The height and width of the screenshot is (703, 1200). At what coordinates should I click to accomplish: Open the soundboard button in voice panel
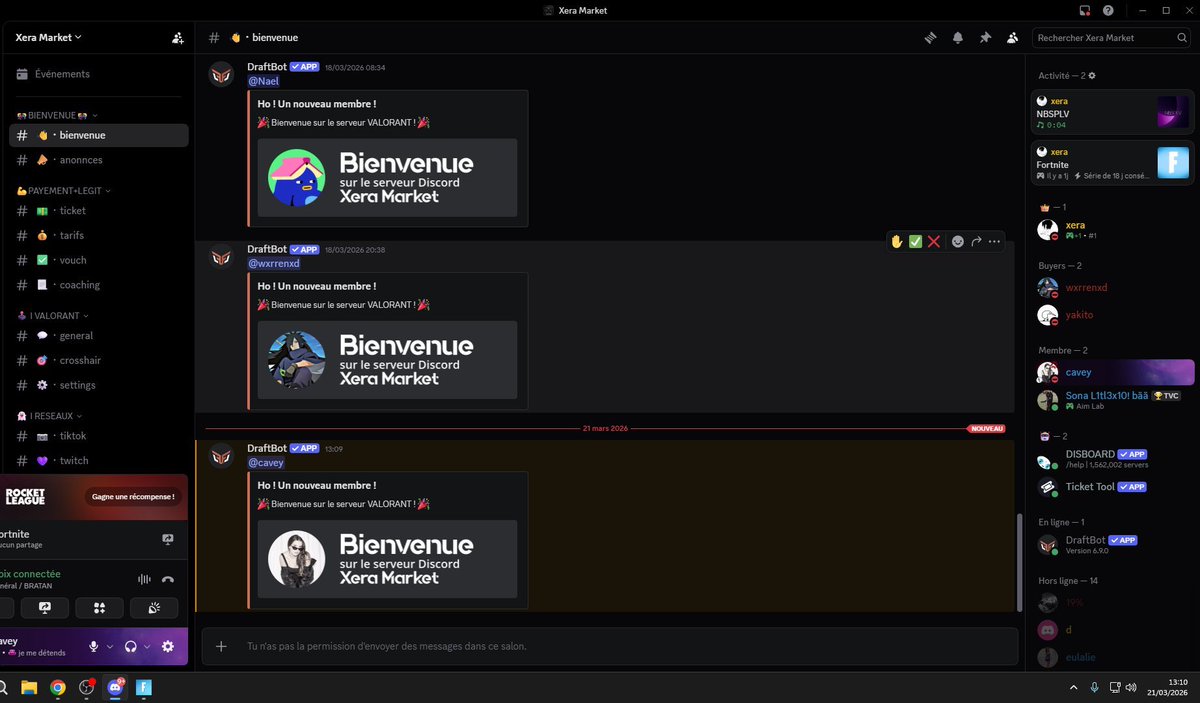(154, 607)
